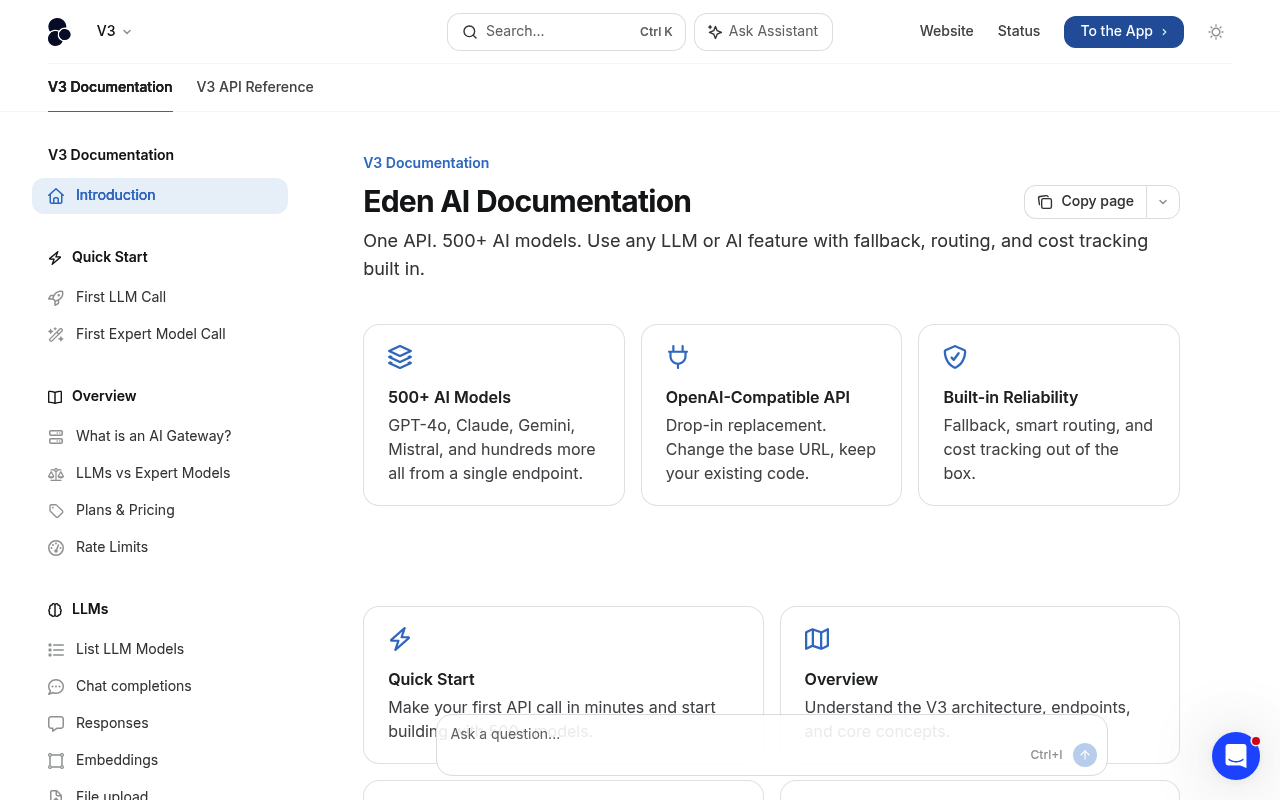
Task: Open Responses page in sidebar
Action: coord(112,723)
